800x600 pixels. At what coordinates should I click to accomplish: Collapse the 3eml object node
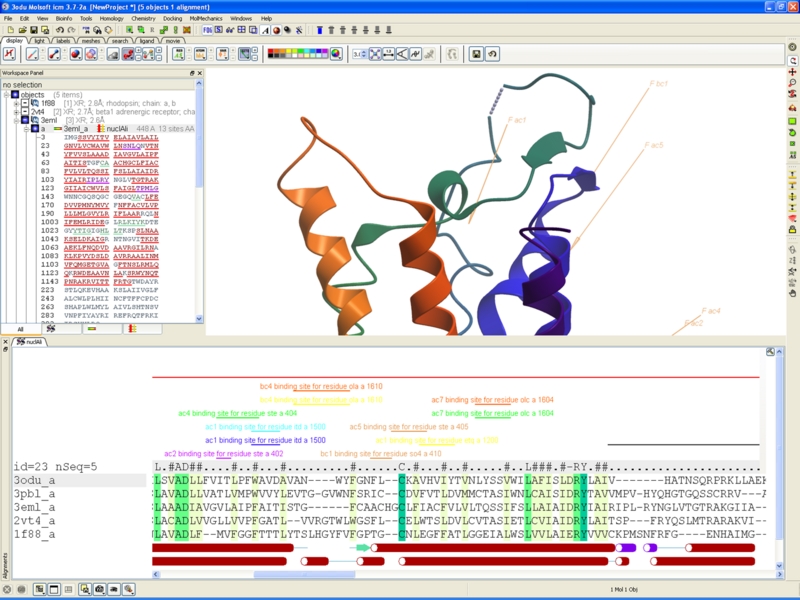pos(15,120)
